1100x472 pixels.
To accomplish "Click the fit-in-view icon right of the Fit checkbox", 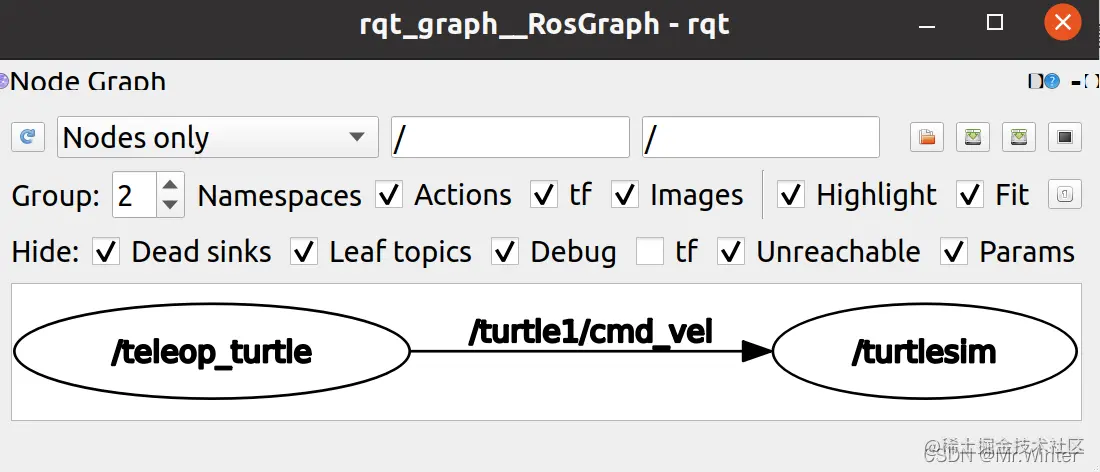I will pyautogui.click(x=1064, y=194).
